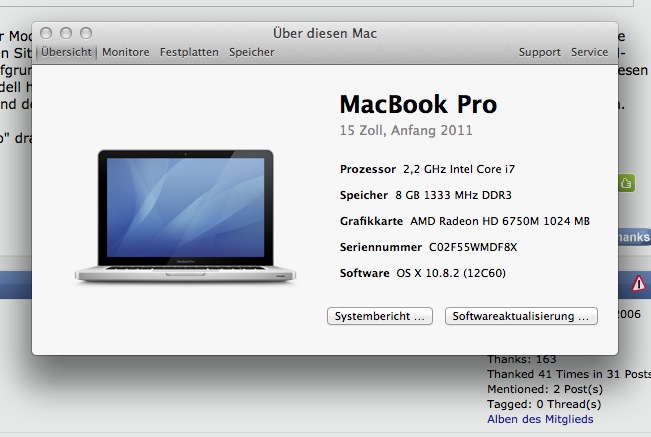The image size is (651, 437).
Task: Click the Thanks button in the forum page
Action: click(634, 237)
